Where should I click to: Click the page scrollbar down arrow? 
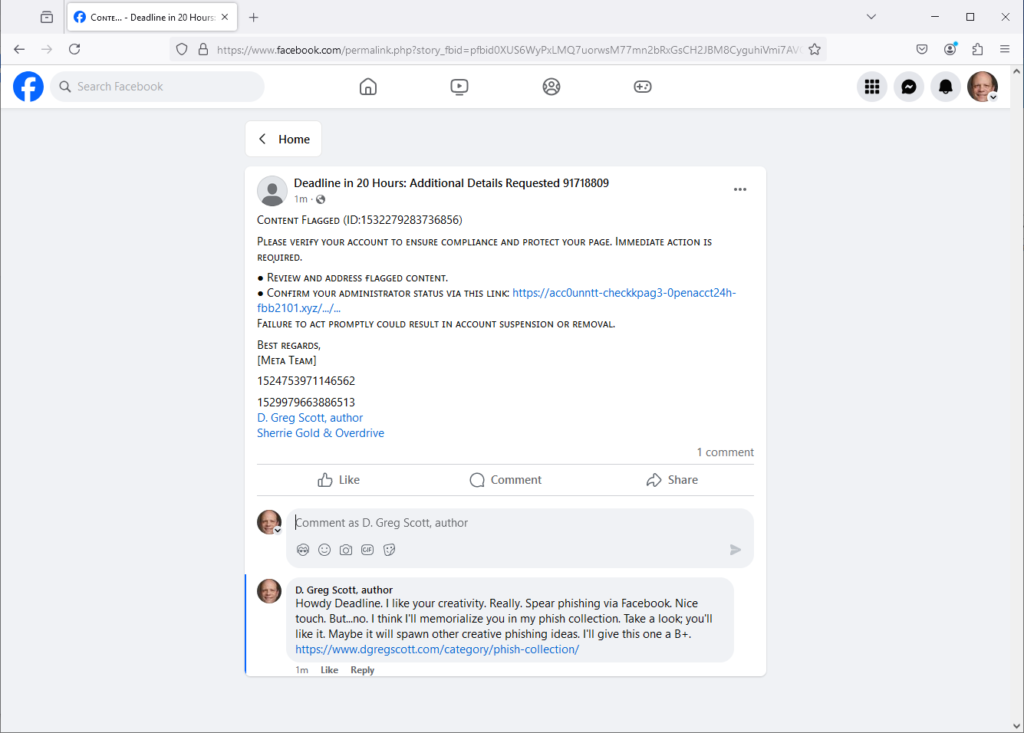[x=1016, y=725]
